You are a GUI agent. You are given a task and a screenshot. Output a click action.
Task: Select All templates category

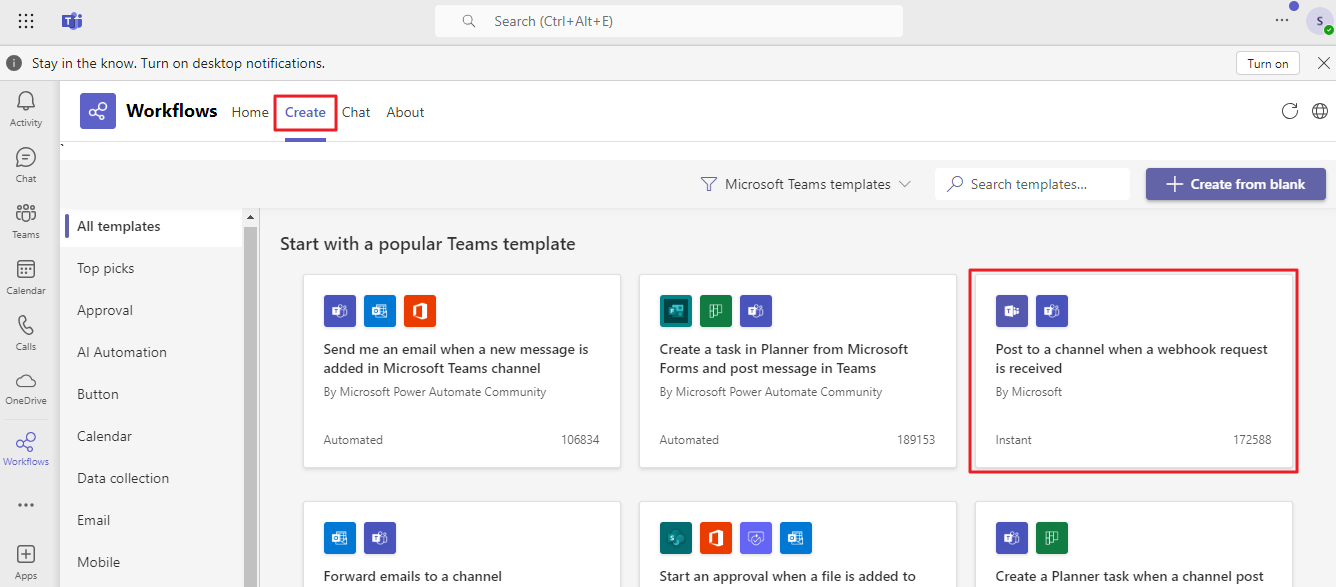[153, 226]
